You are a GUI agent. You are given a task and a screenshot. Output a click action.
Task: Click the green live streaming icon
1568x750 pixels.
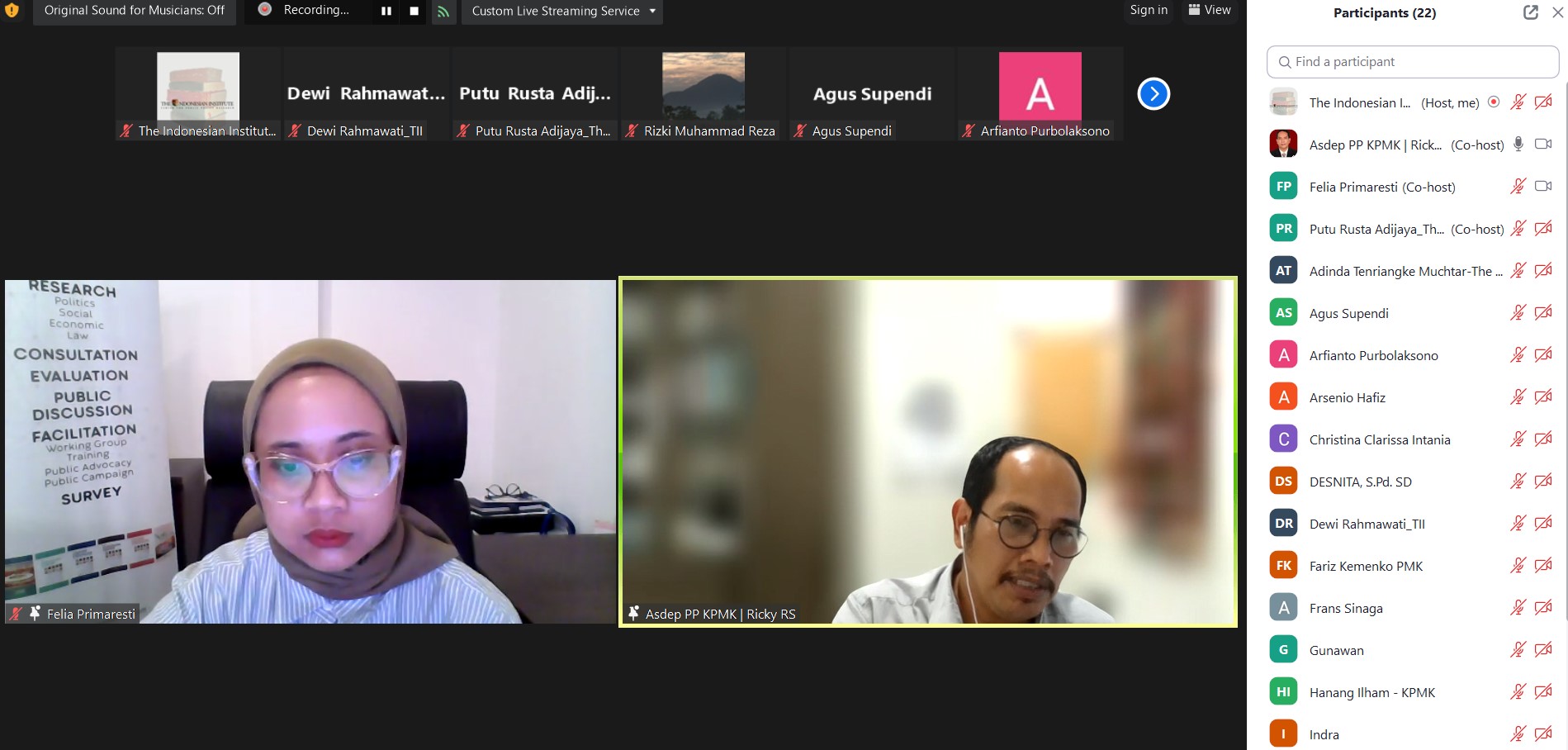(443, 12)
